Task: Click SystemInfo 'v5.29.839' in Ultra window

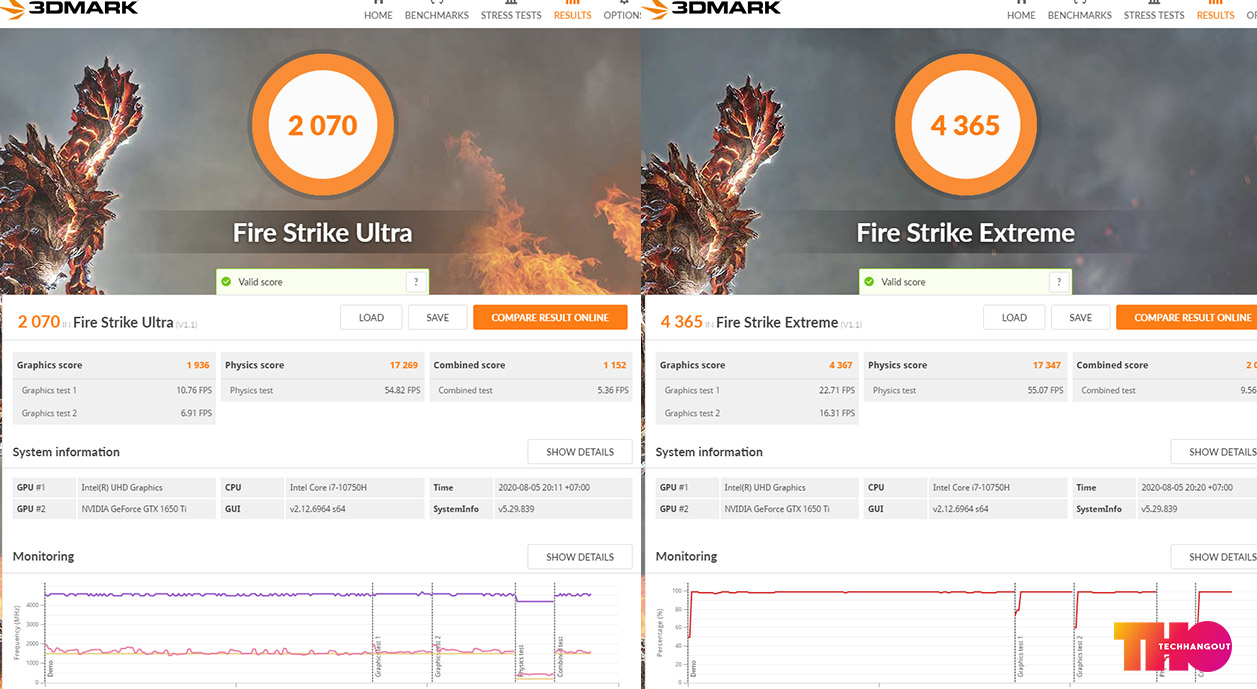Action: pos(516,509)
